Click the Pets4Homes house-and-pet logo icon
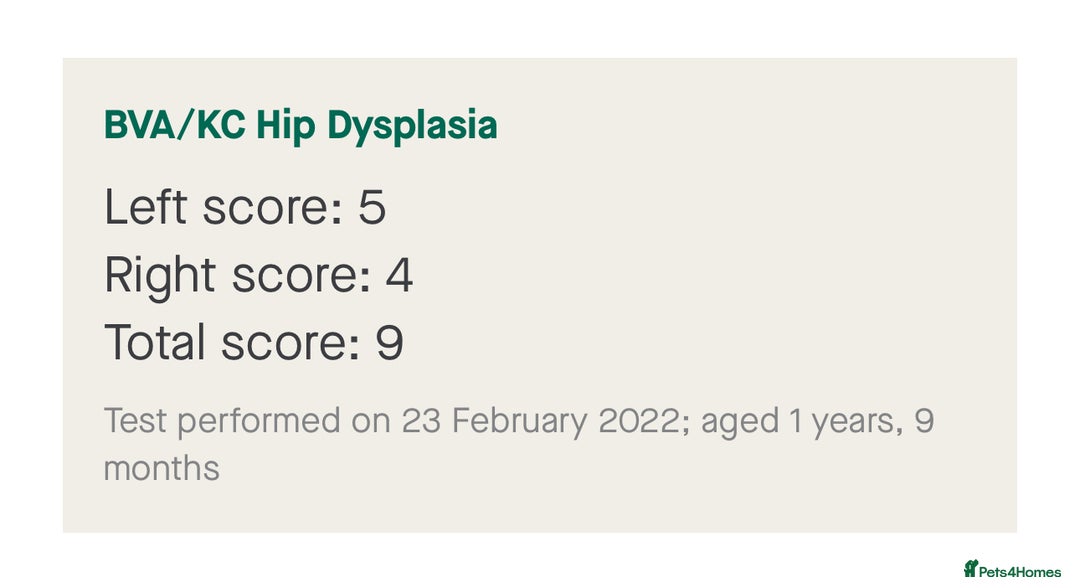This screenshot has height=588, width=1080. (970, 569)
